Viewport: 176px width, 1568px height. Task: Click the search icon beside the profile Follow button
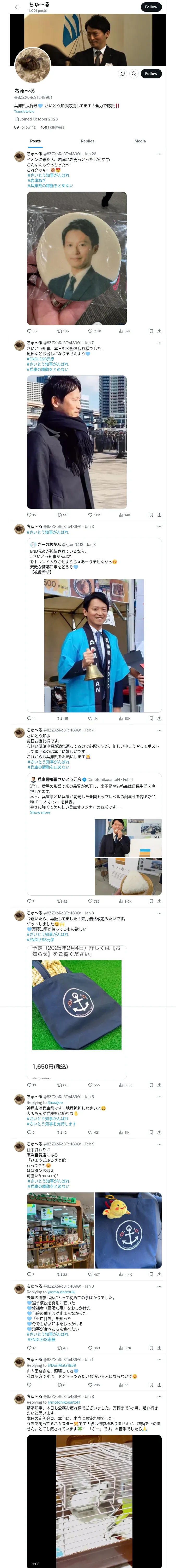134,74
